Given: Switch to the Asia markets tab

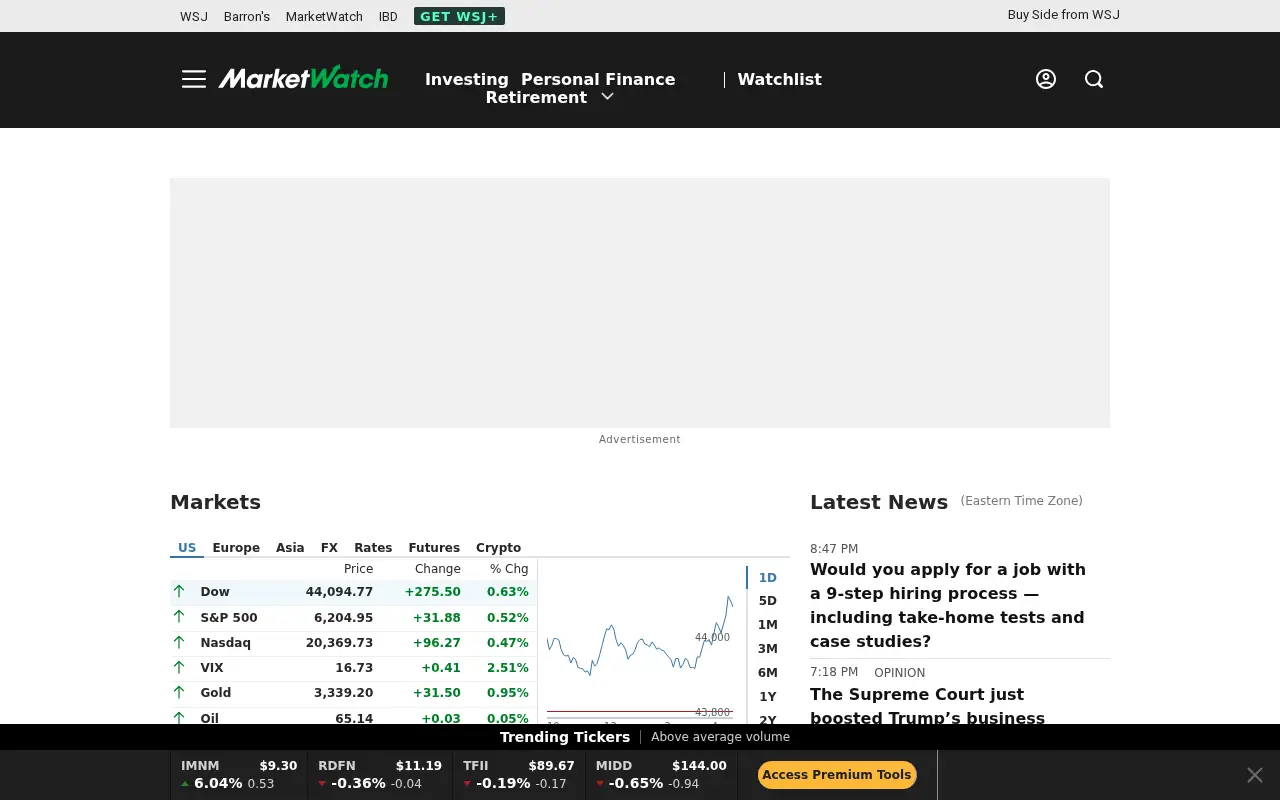Looking at the screenshot, I should [x=290, y=548].
